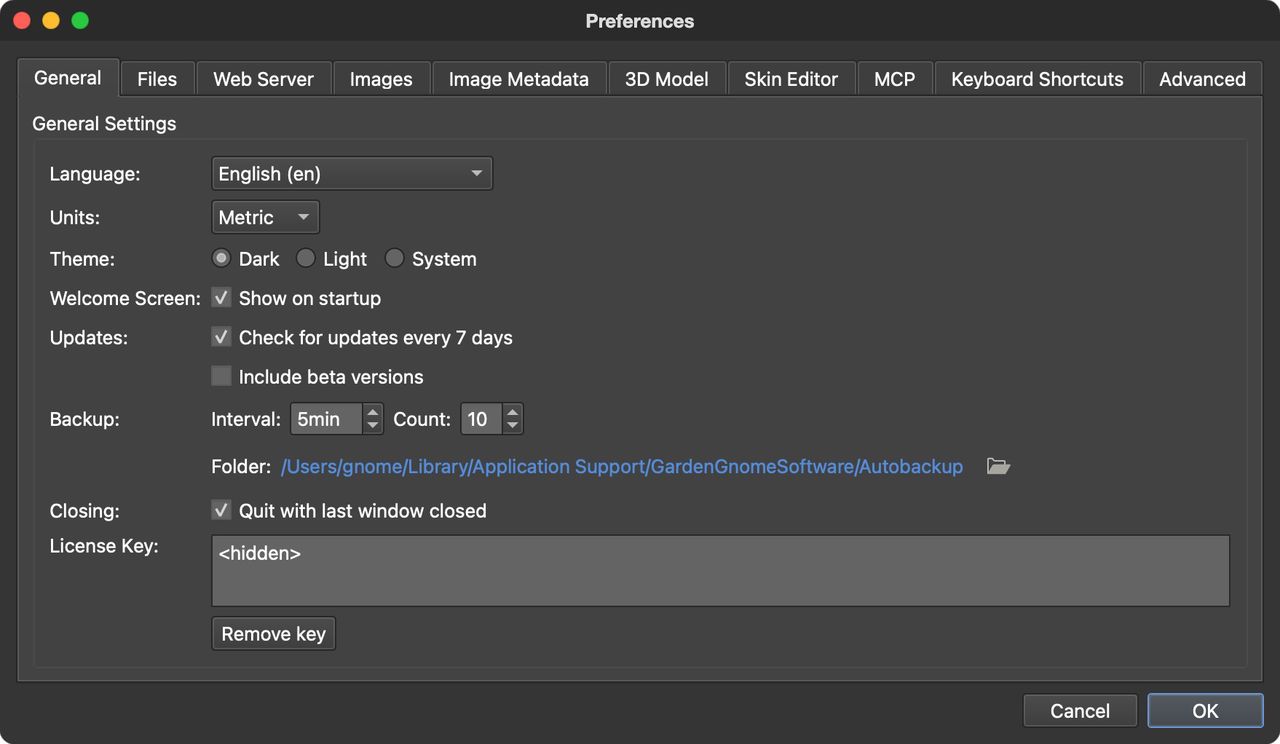Open the Image Metadata tab
This screenshot has width=1280, height=744.
(519, 79)
